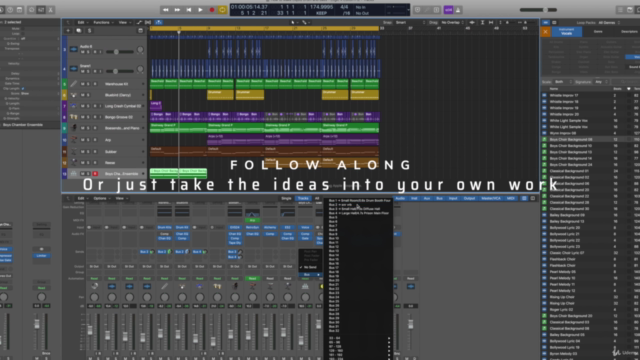Image resolution: width=640 pixels, height=360 pixels.
Task: Adjust the Audio 6 track volume slider
Action: point(120,52)
